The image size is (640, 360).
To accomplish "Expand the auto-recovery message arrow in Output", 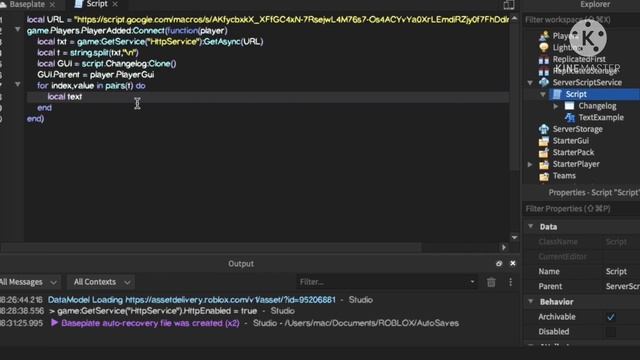I will [54, 323].
